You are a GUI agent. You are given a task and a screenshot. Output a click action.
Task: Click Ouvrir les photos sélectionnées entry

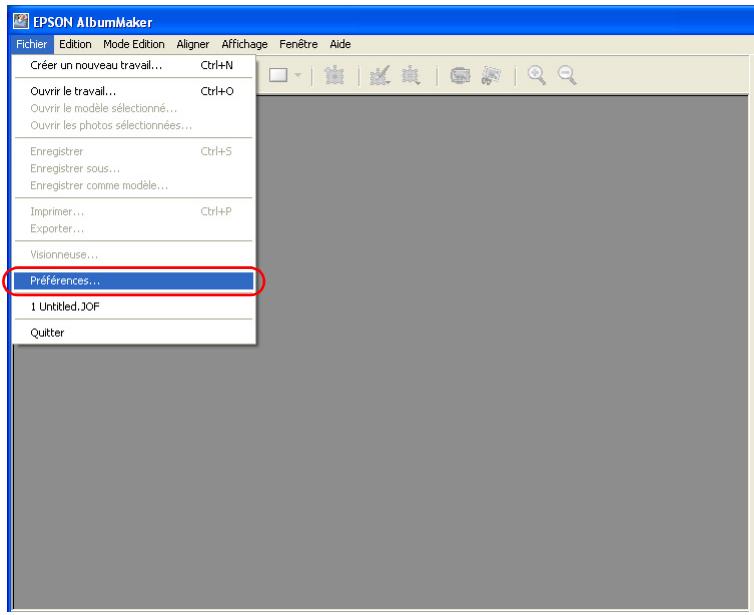(134, 126)
